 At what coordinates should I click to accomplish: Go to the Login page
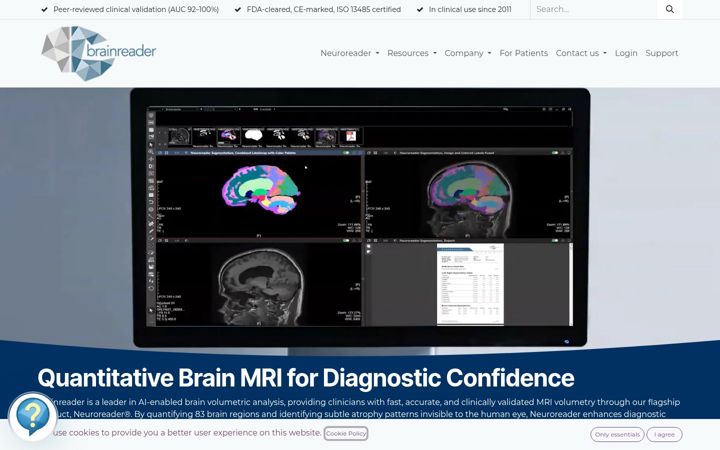click(x=626, y=53)
